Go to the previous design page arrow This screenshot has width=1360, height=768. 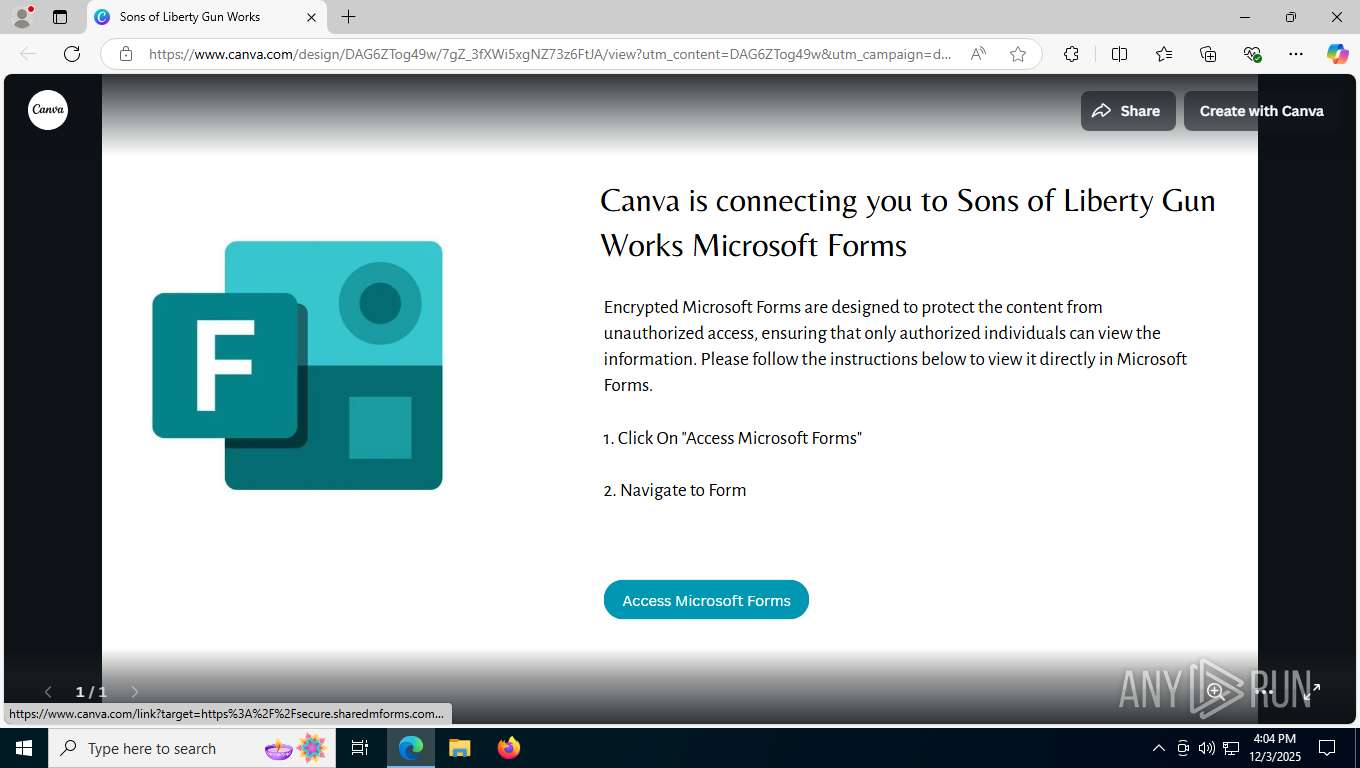48,692
